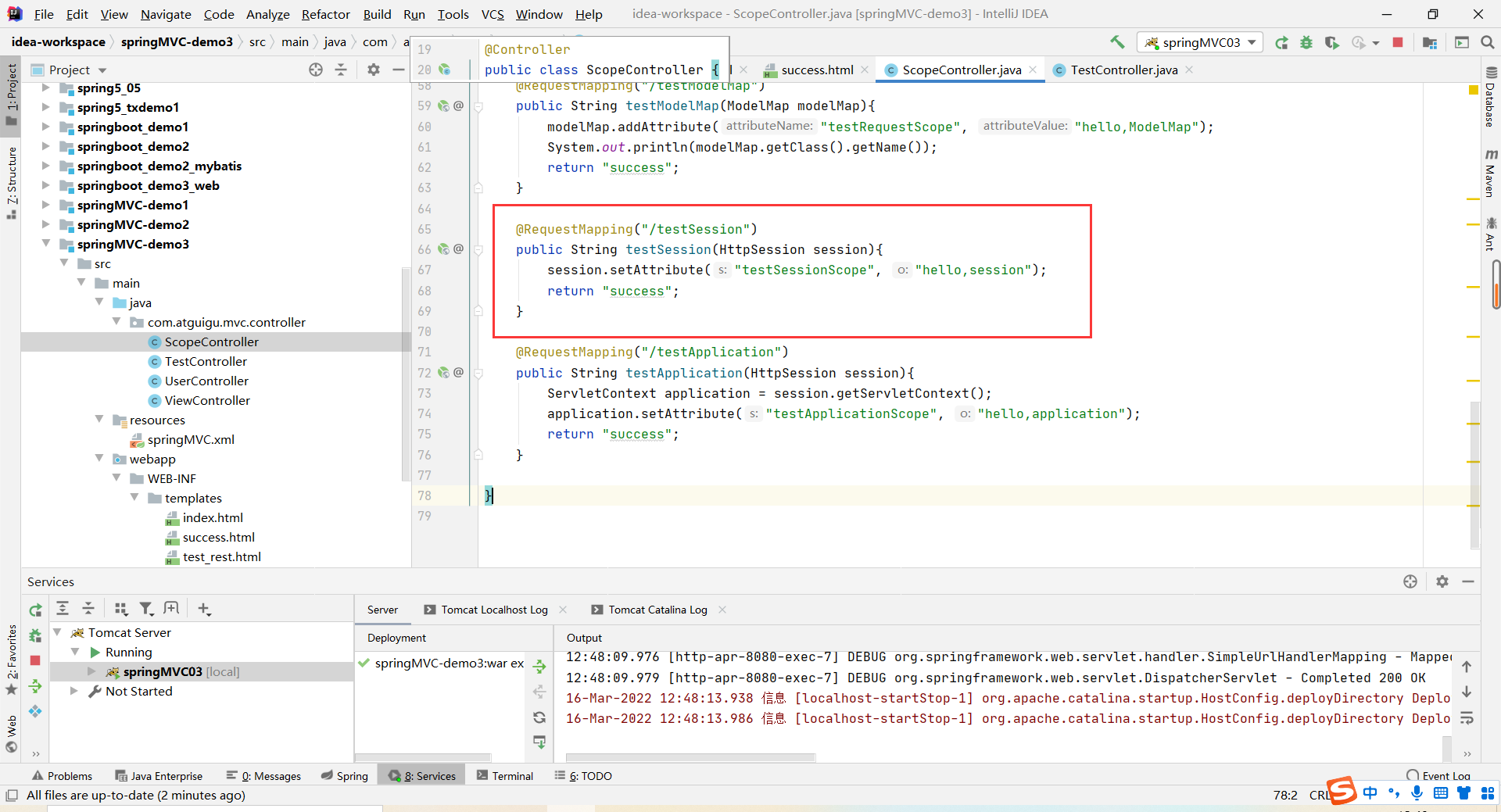The width and height of the screenshot is (1501, 812).
Task: Open the Refactor menu
Action: (x=326, y=14)
